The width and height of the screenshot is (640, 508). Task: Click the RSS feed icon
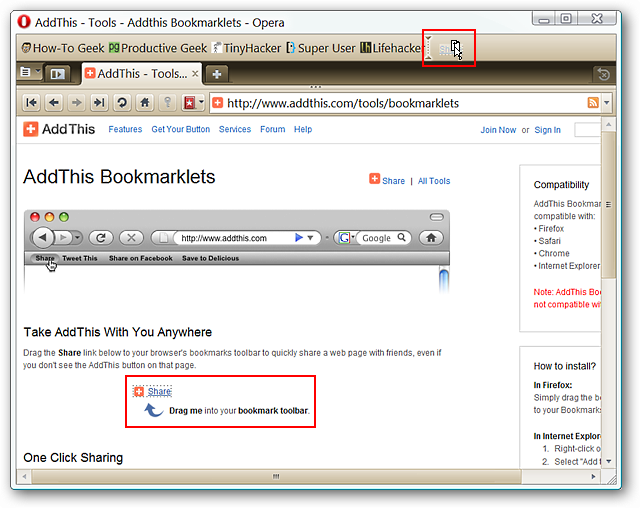(x=593, y=103)
